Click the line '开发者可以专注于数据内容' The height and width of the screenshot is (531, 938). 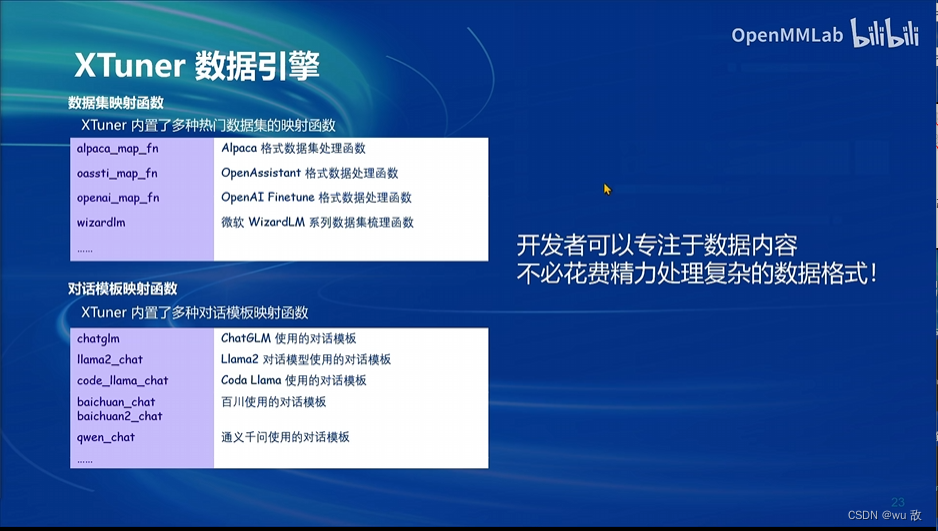657,246
